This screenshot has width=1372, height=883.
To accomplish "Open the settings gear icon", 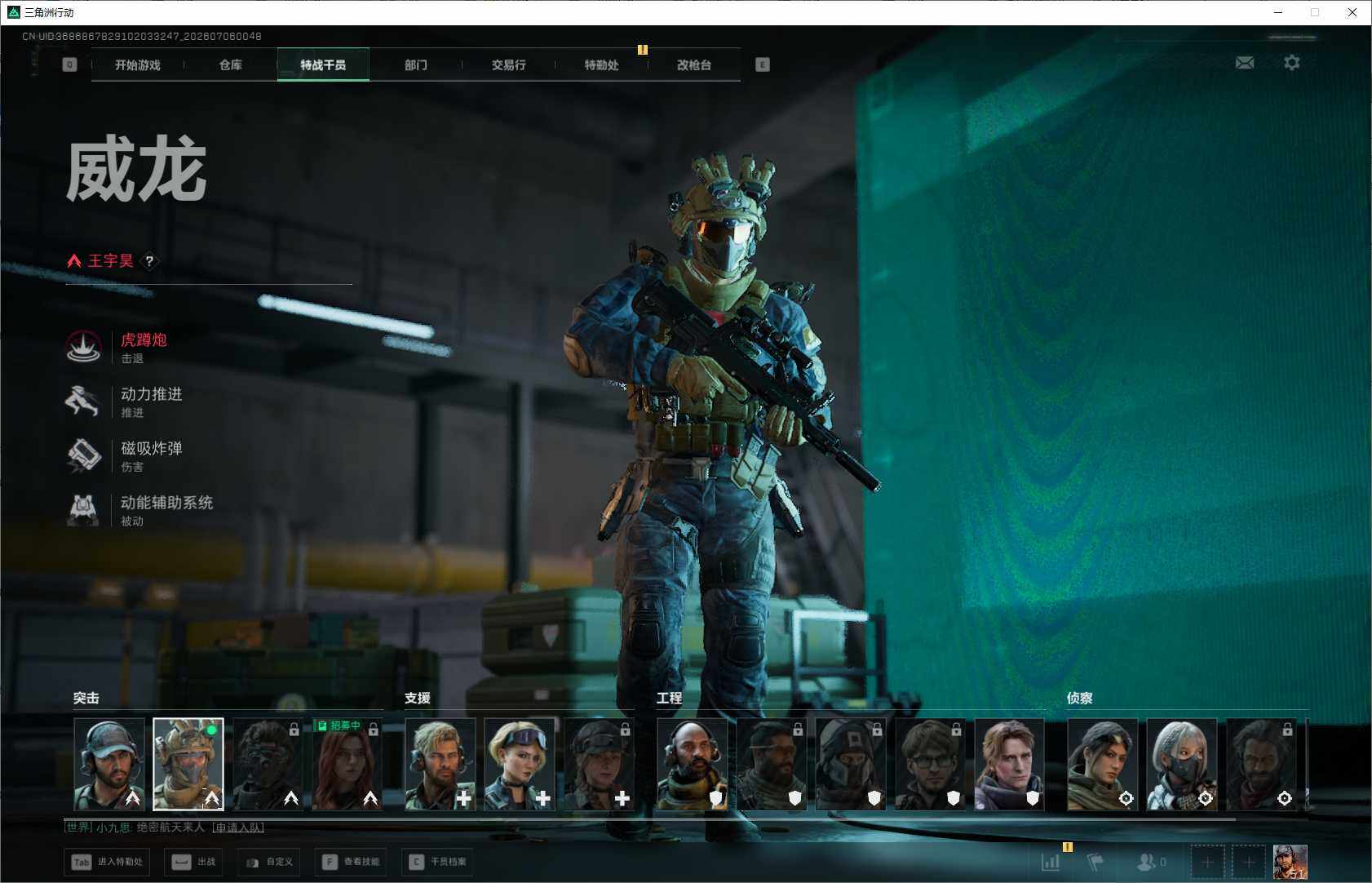I will pos(1291,63).
